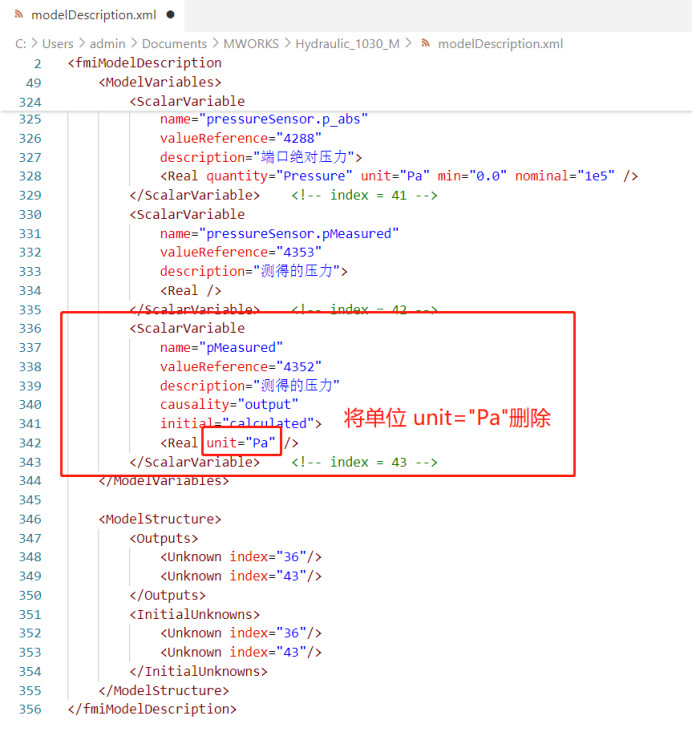Click Outputs opening tag

pyautogui.click(x=164, y=538)
